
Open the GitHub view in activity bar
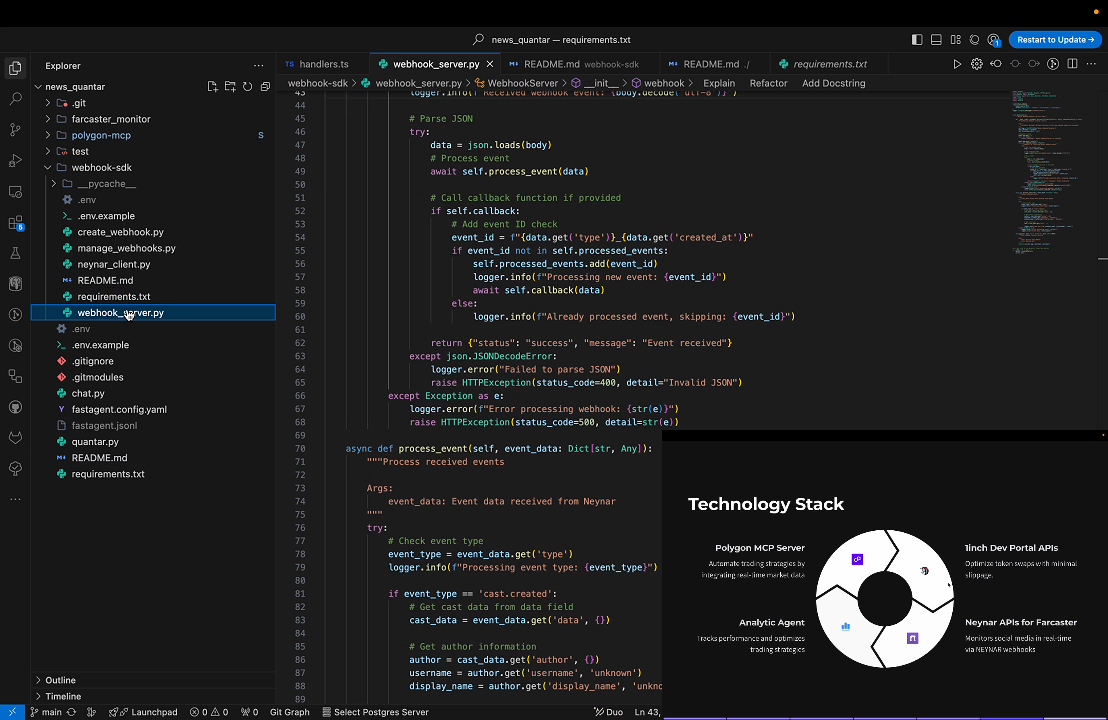coord(15,407)
